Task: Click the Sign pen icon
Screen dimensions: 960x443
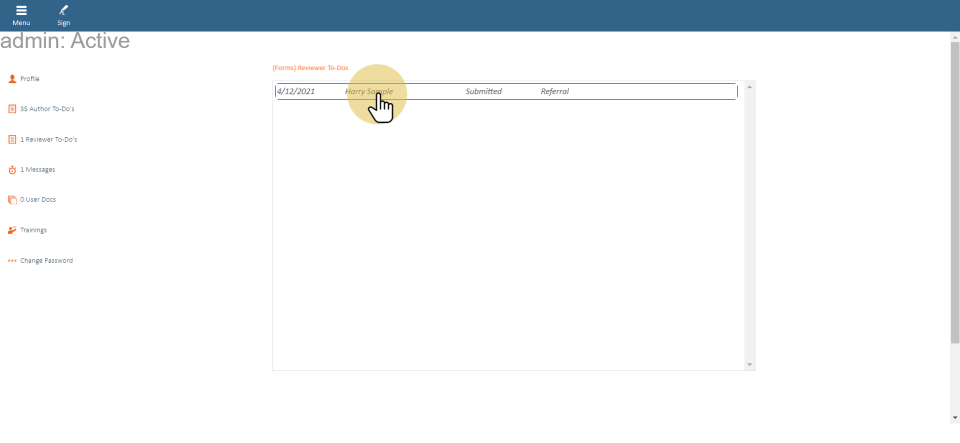Action: pos(63,11)
